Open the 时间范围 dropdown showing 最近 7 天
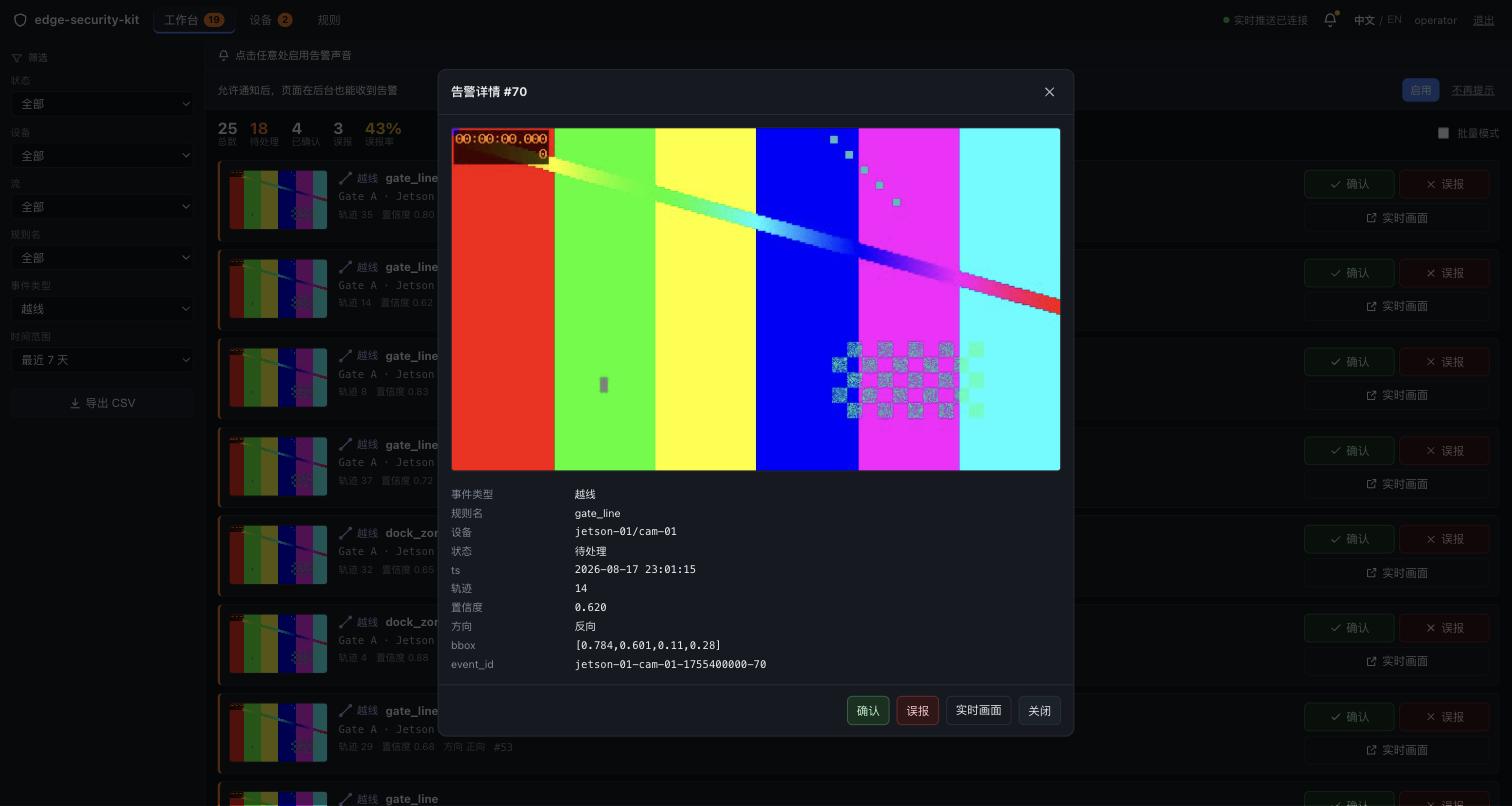1512x806 pixels. pos(102,359)
